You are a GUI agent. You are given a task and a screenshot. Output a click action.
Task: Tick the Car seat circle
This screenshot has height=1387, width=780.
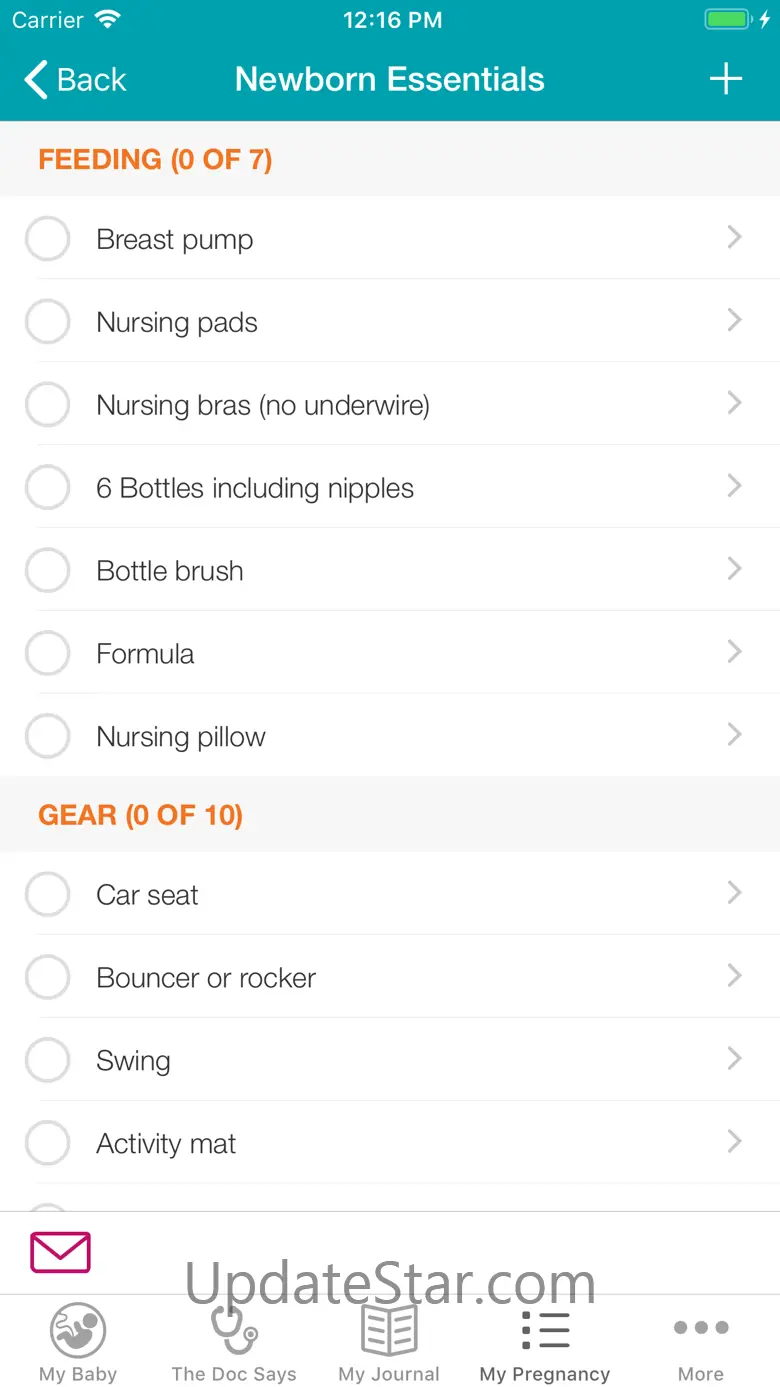pyautogui.click(x=47, y=895)
